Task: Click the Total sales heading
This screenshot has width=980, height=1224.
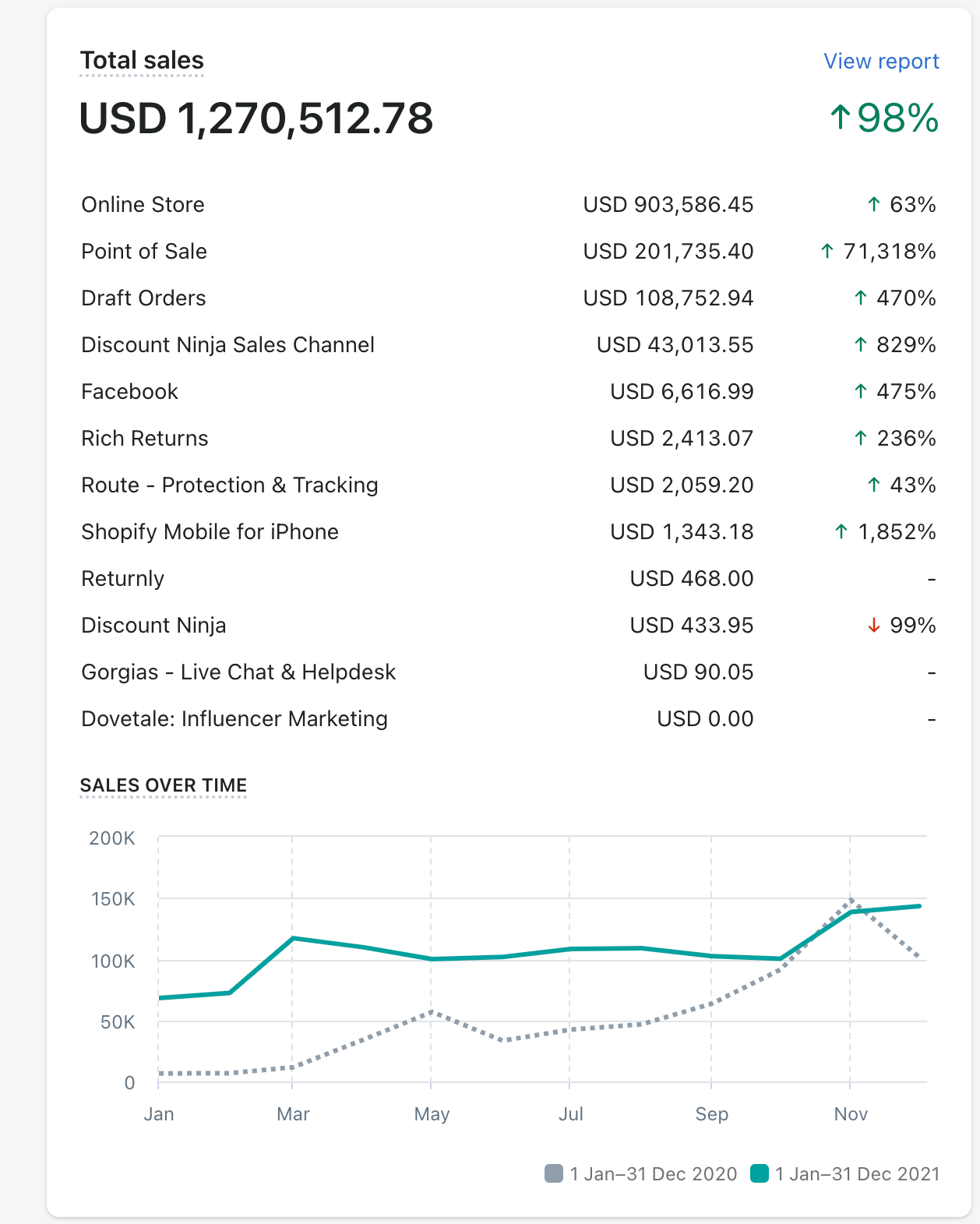Action: 142,61
